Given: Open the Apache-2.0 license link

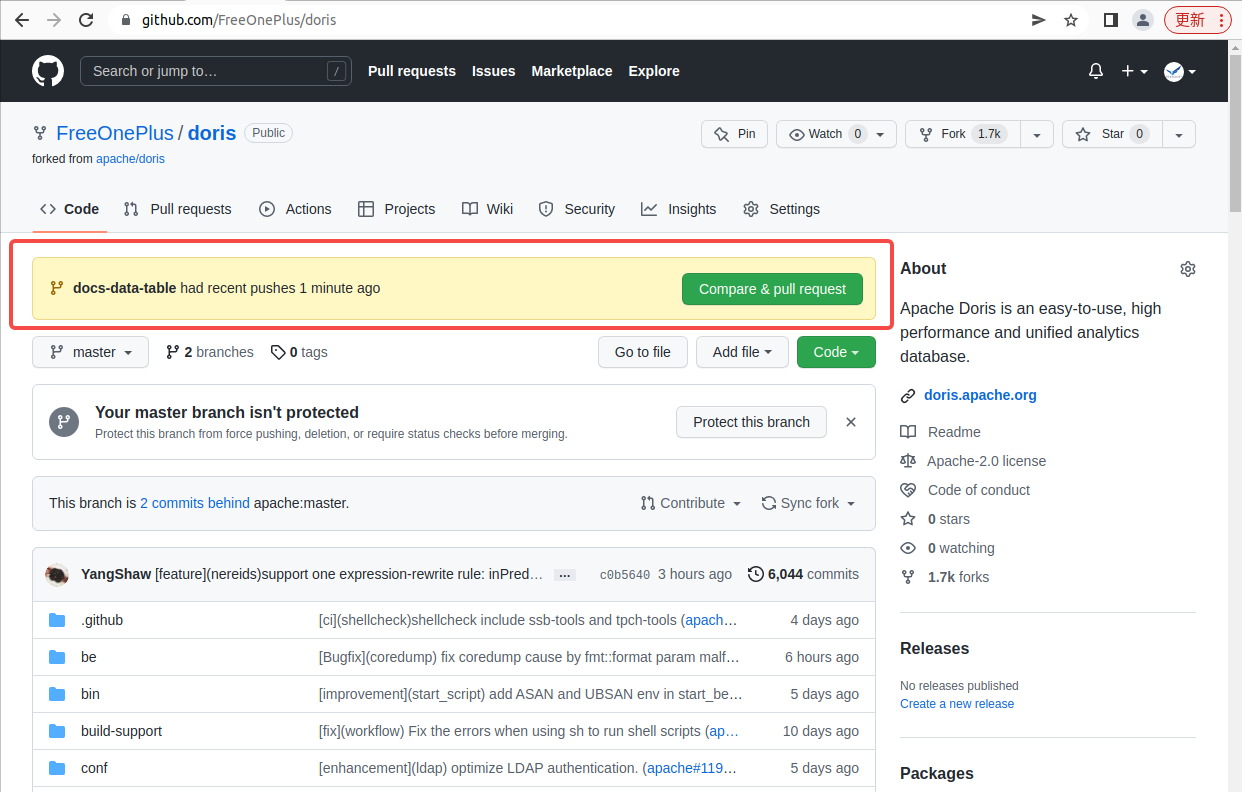Looking at the screenshot, I should tap(986, 461).
